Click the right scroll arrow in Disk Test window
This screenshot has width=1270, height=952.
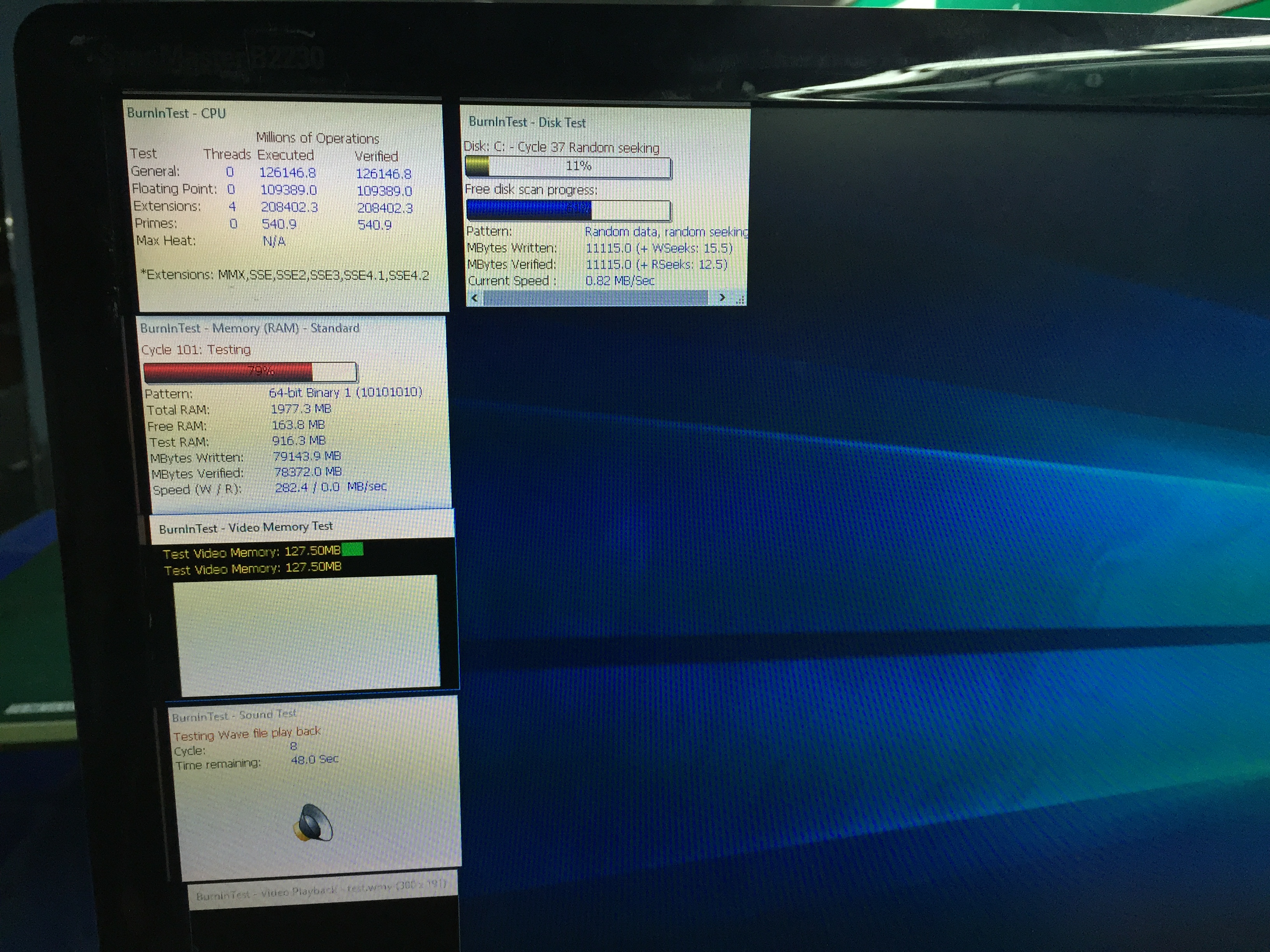(722, 297)
